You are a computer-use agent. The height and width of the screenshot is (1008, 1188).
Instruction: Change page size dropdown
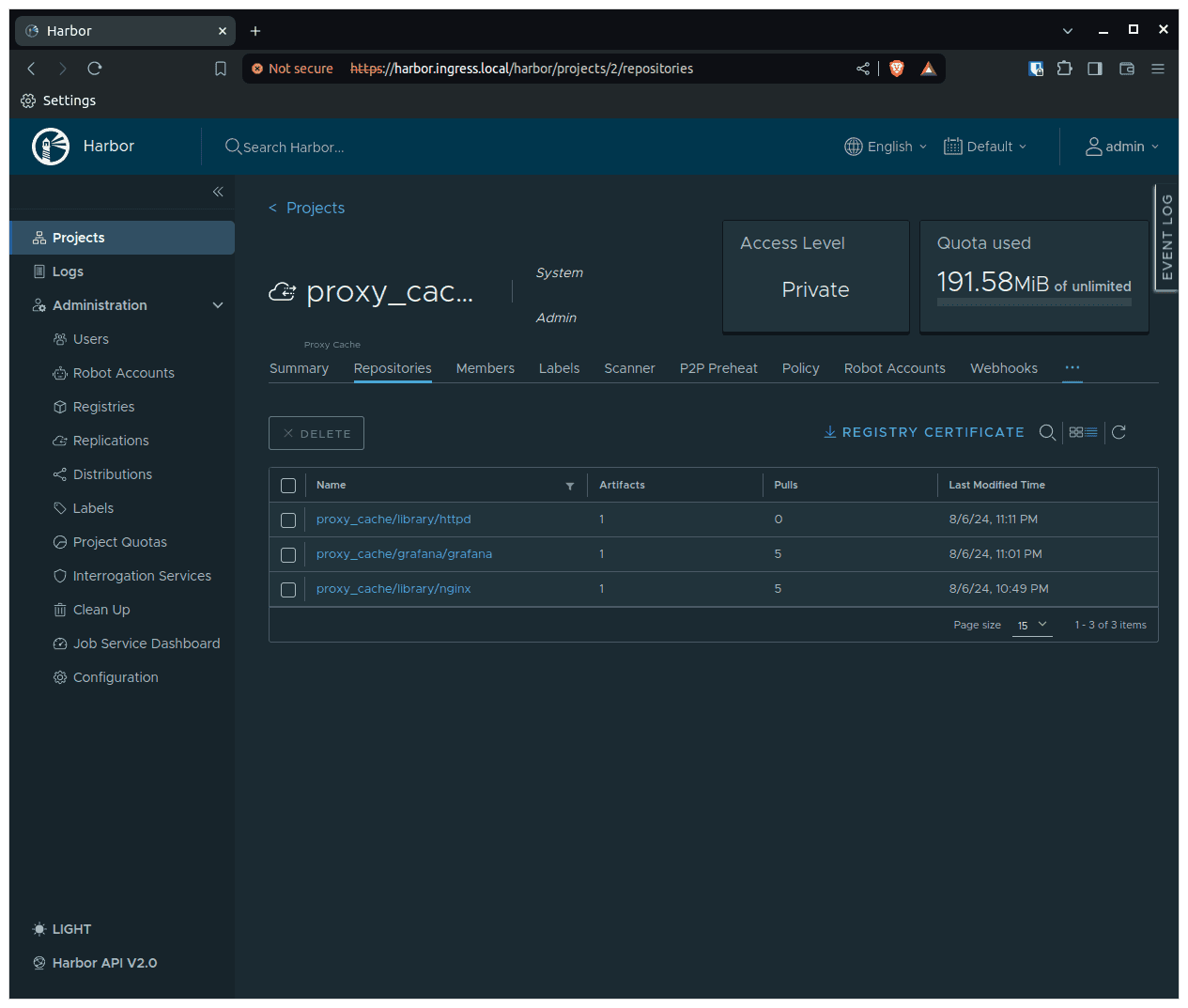click(1032, 626)
